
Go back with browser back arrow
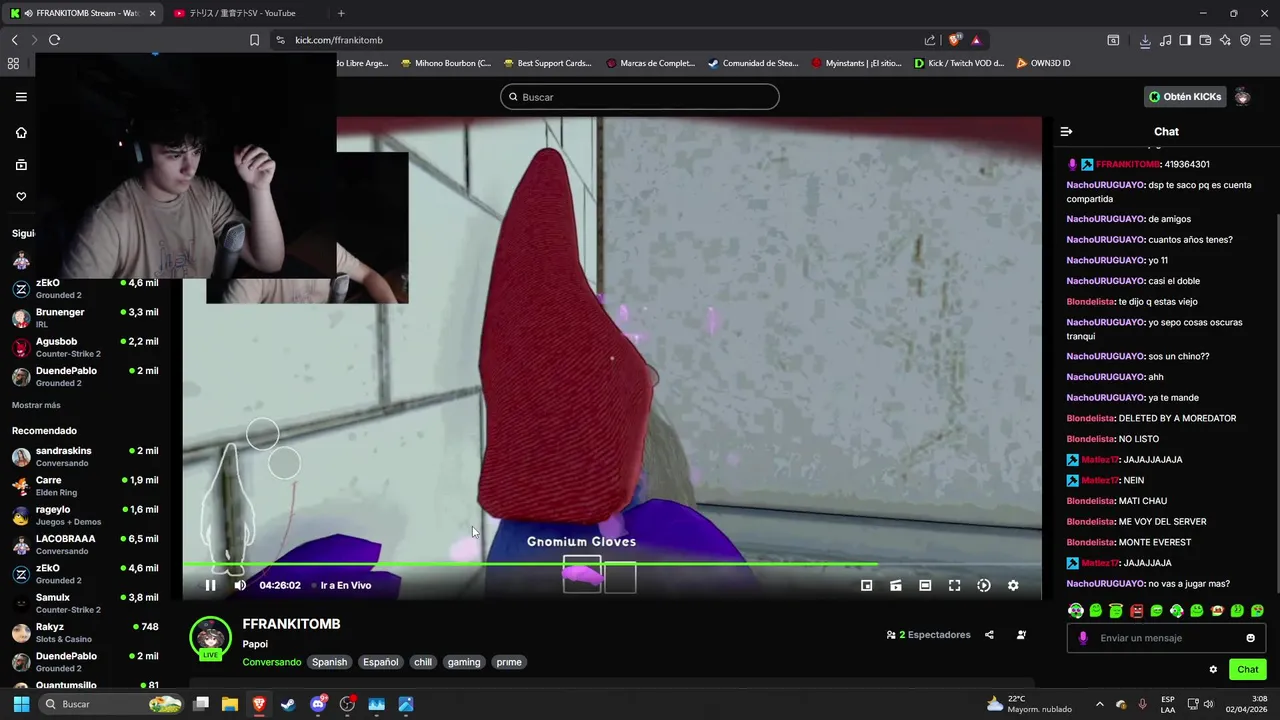(x=14, y=40)
